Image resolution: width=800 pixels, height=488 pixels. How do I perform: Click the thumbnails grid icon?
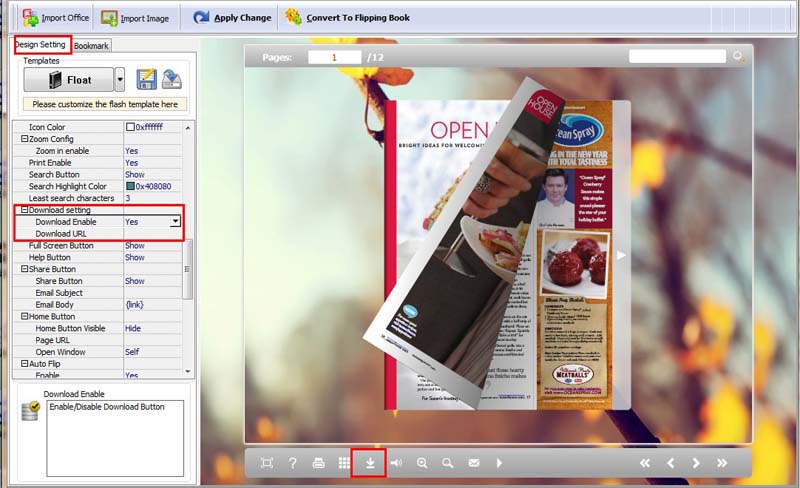344,463
